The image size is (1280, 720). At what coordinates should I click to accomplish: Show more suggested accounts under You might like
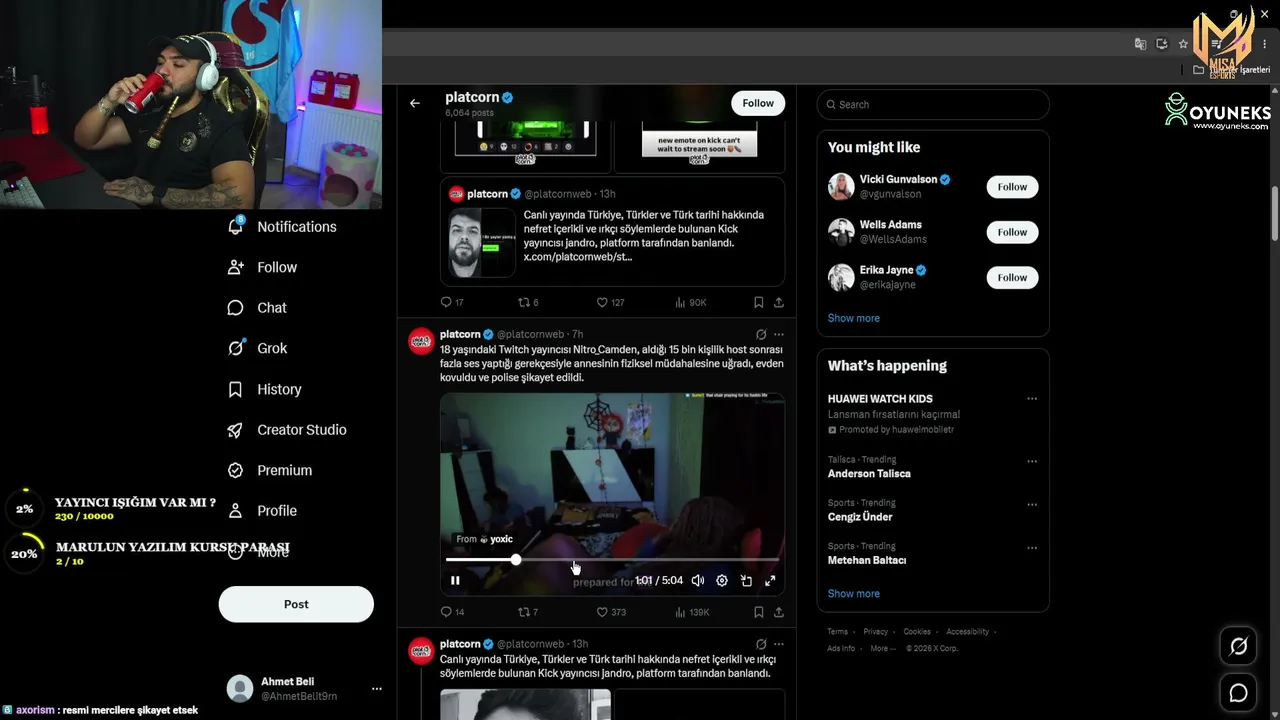pyautogui.click(x=854, y=318)
